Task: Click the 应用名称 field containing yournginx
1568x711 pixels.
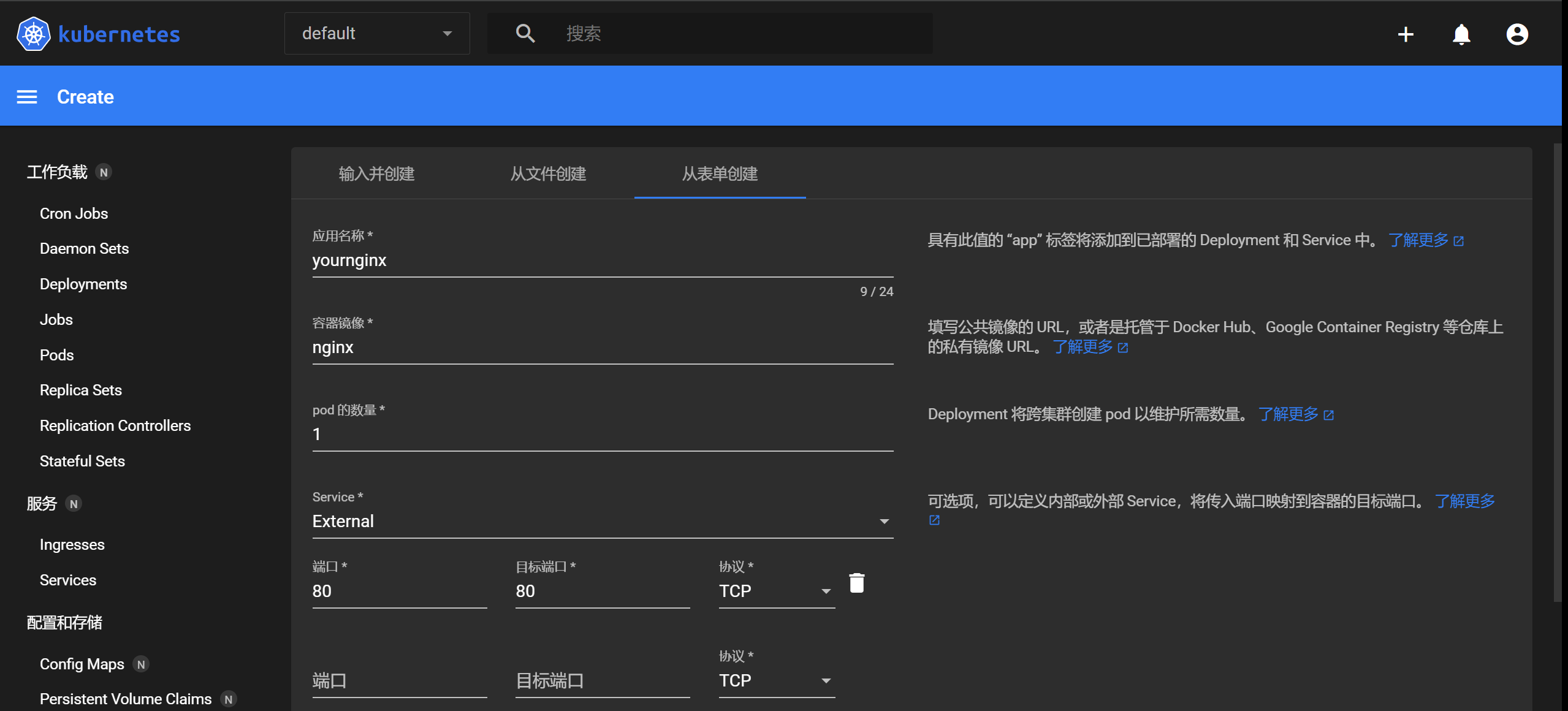Action: 602,260
